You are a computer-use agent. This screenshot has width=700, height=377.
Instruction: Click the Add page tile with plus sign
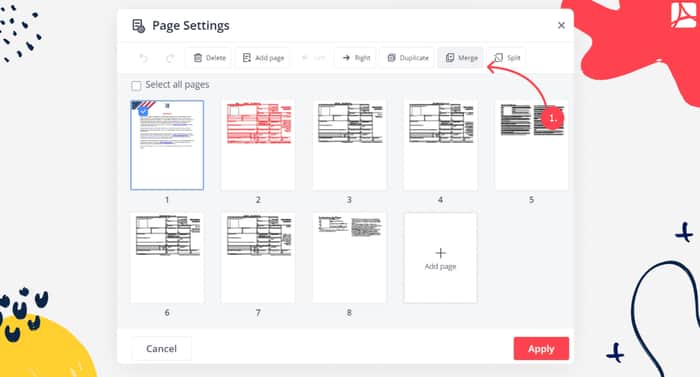440,258
